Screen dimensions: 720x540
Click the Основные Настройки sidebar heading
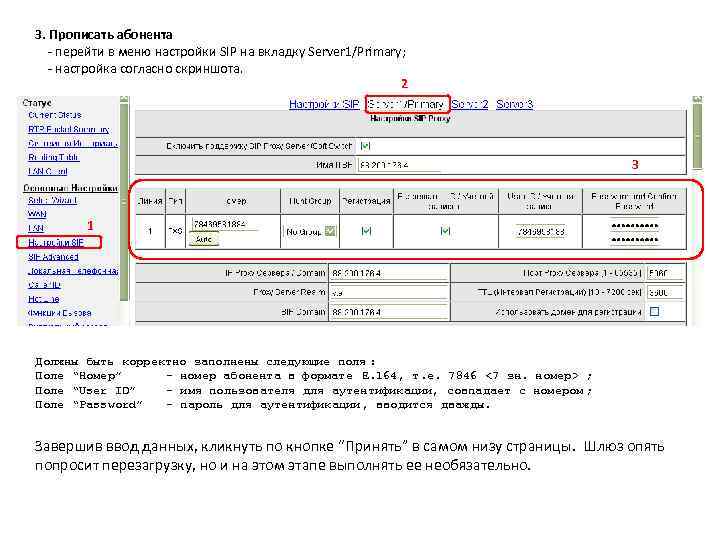[x=70, y=188]
